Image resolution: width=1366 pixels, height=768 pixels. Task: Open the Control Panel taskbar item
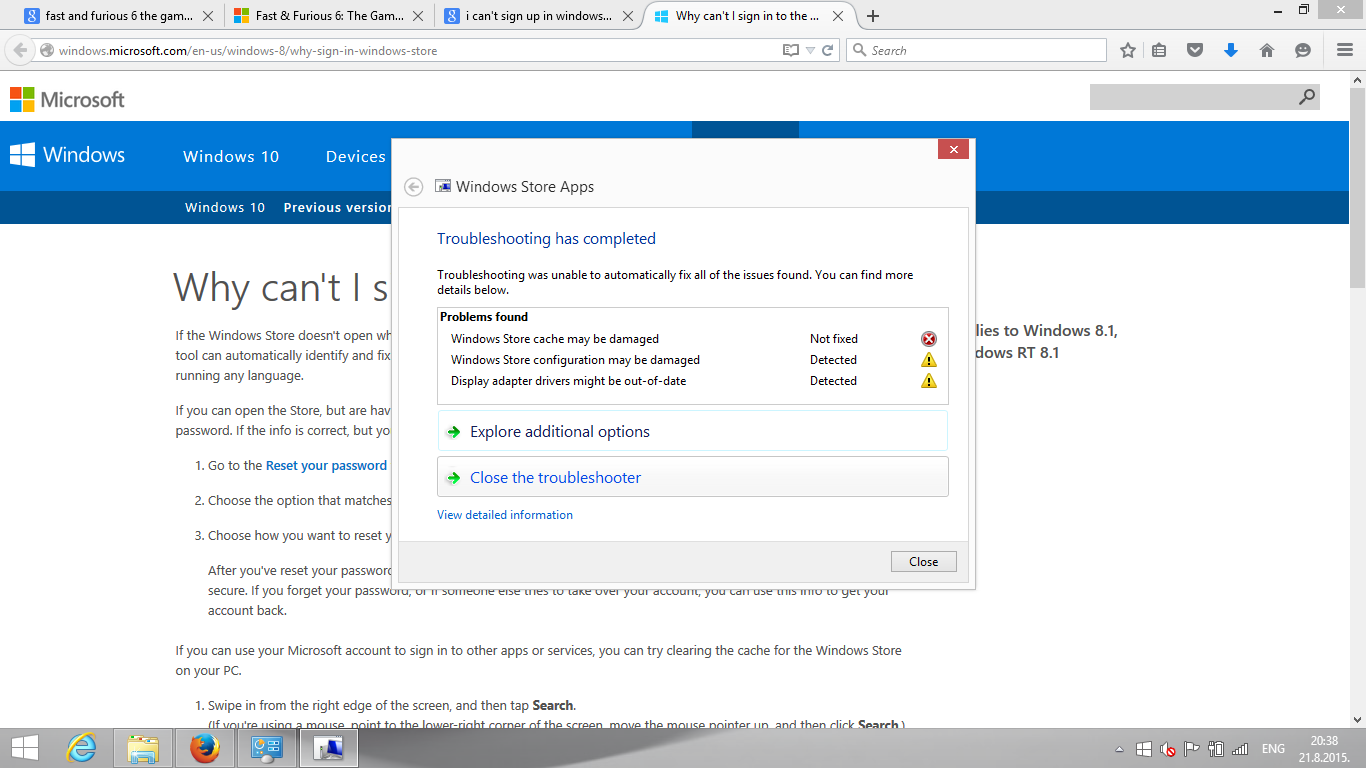coord(267,748)
